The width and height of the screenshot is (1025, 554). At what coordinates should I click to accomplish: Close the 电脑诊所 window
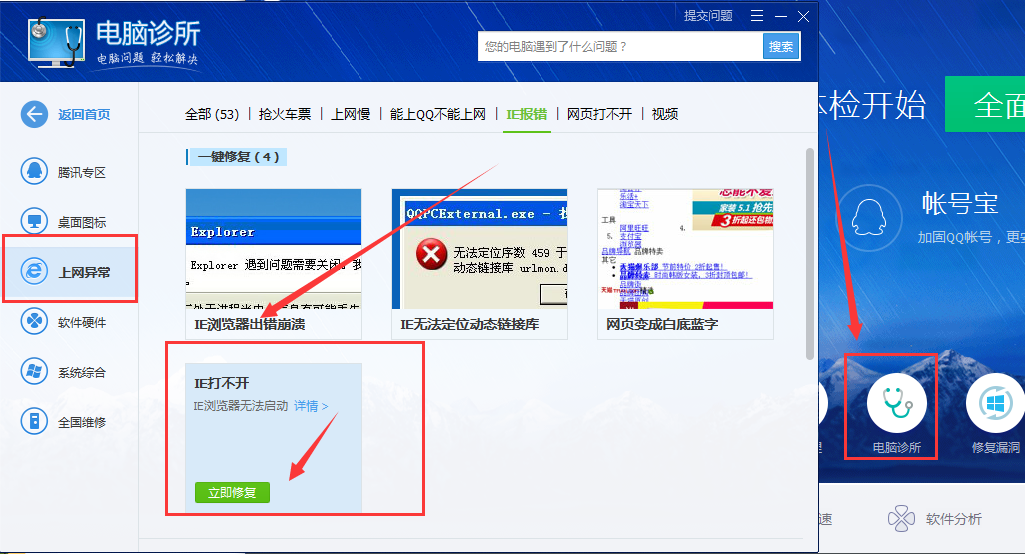tap(804, 16)
